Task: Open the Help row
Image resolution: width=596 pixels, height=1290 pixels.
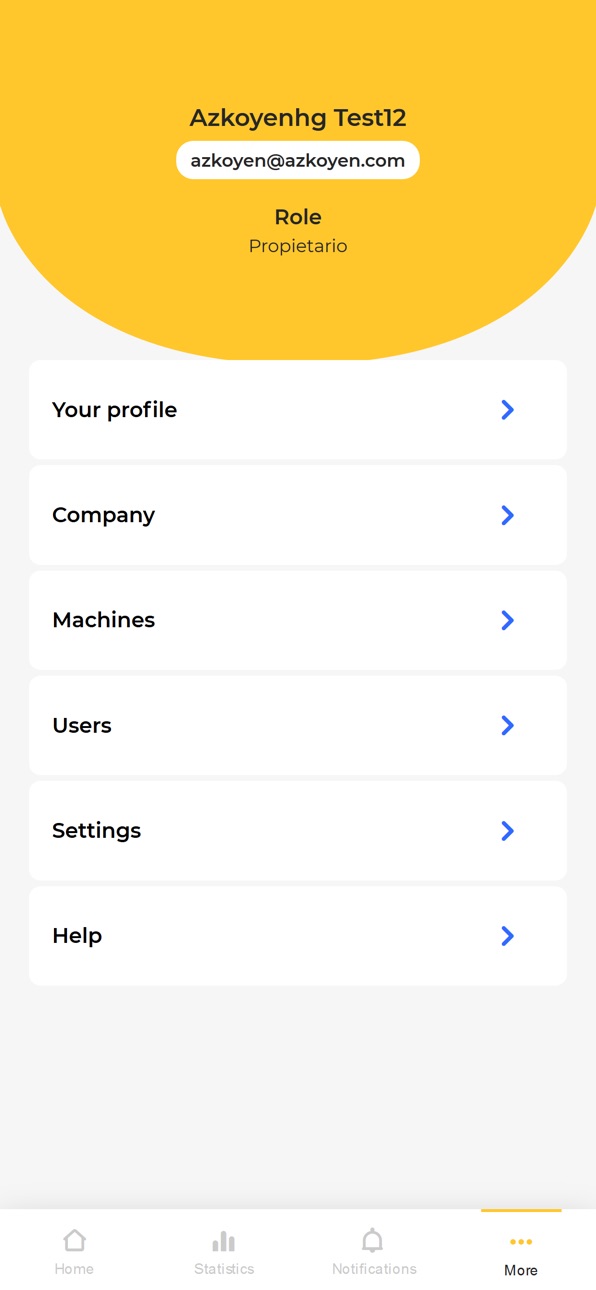Action: tap(298, 936)
